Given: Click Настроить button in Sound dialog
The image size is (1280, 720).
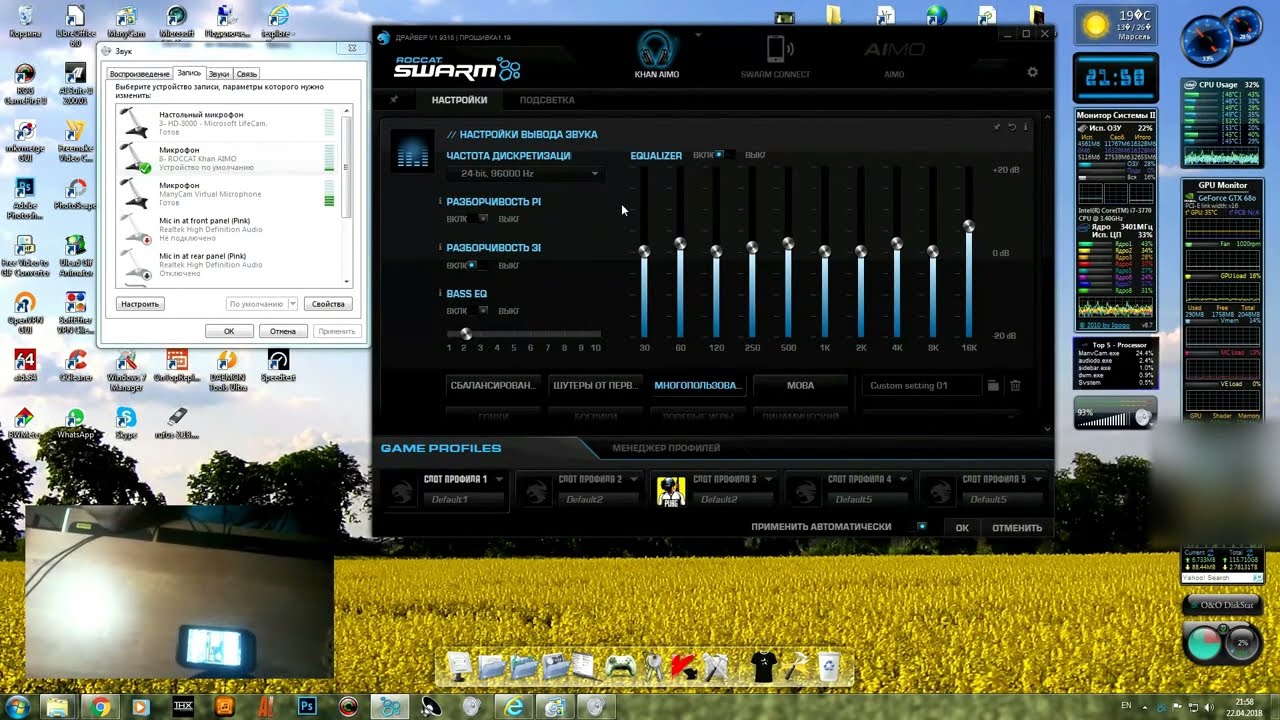Looking at the screenshot, I should point(140,304).
